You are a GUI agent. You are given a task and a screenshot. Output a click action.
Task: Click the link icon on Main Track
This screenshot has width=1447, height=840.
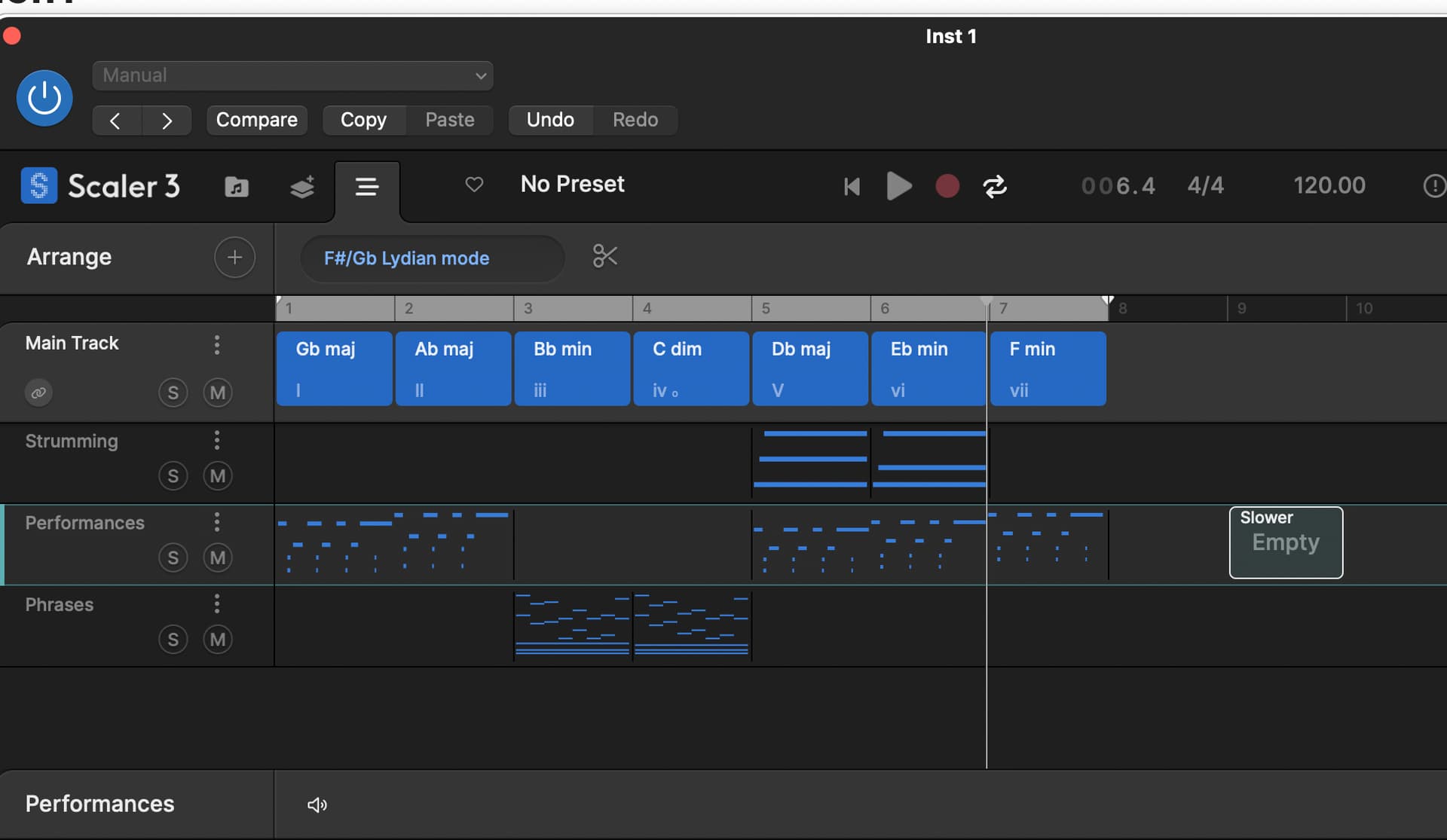(38, 393)
